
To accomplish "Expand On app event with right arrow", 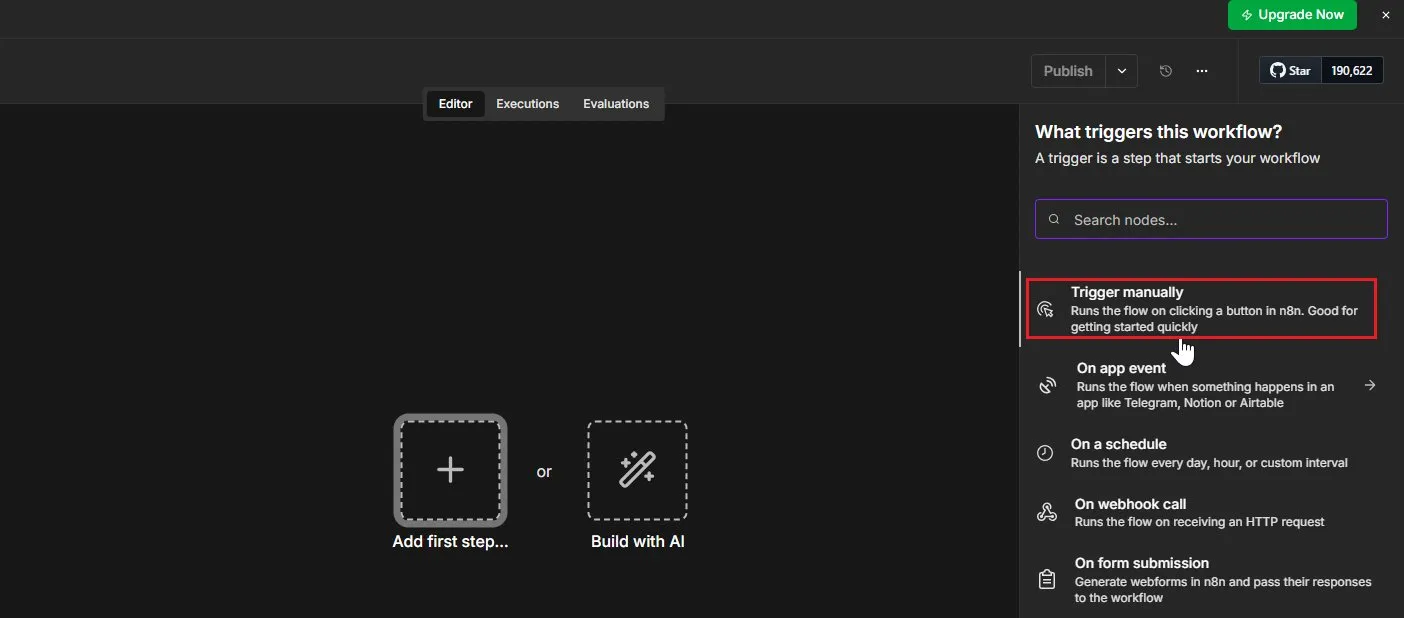I will point(1370,385).
